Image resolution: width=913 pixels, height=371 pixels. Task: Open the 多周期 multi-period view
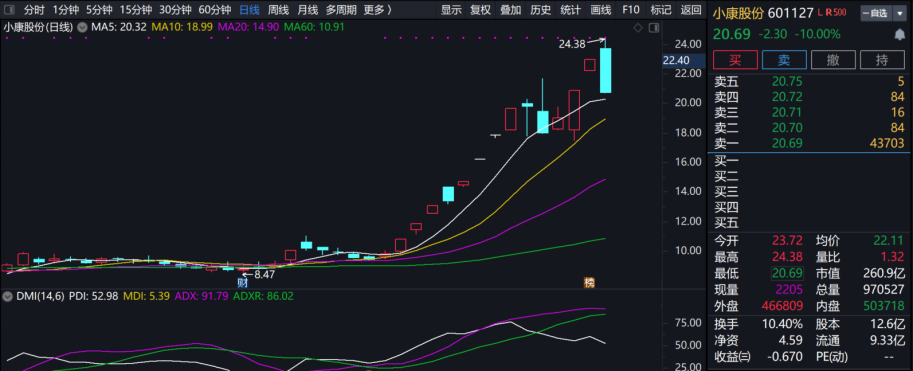[341, 10]
